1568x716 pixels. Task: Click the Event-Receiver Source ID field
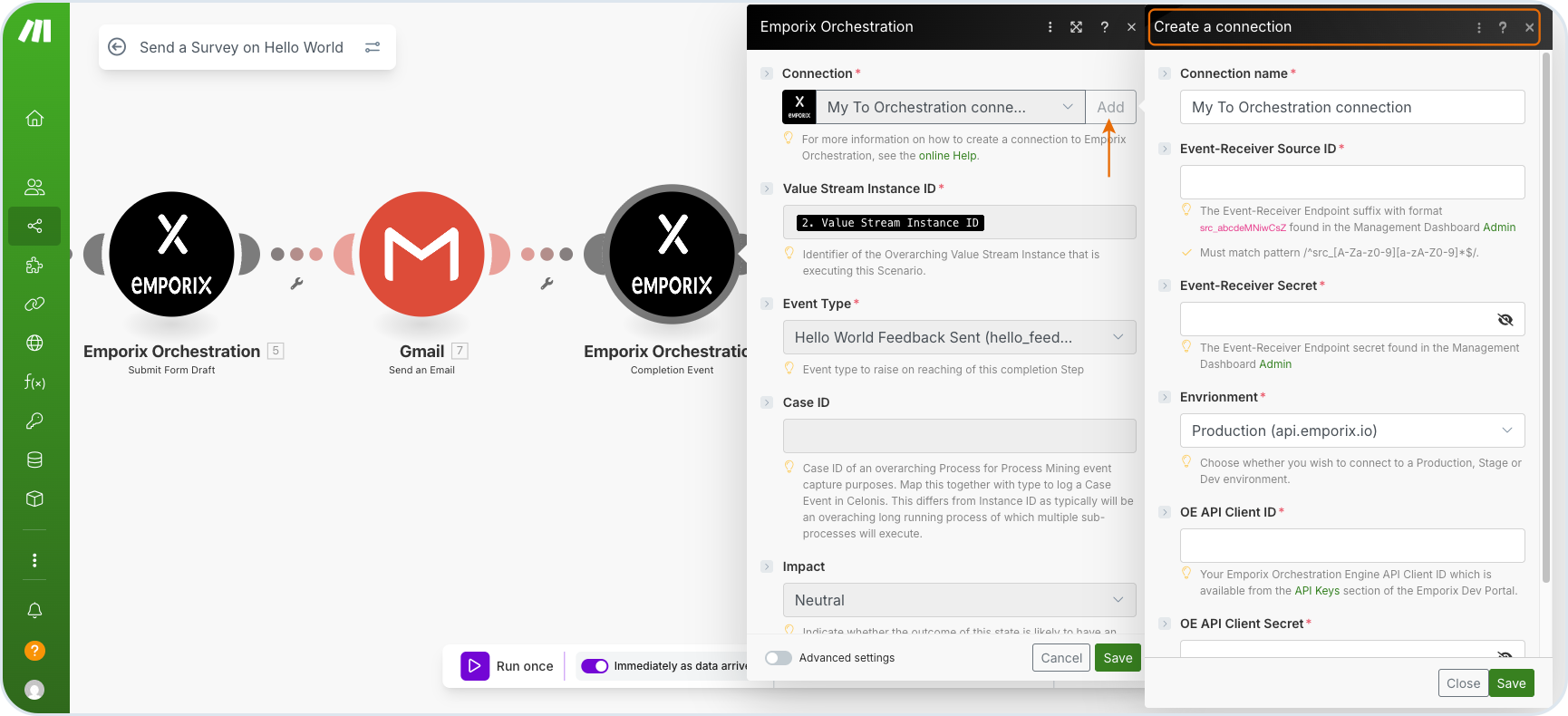[x=1351, y=182]
